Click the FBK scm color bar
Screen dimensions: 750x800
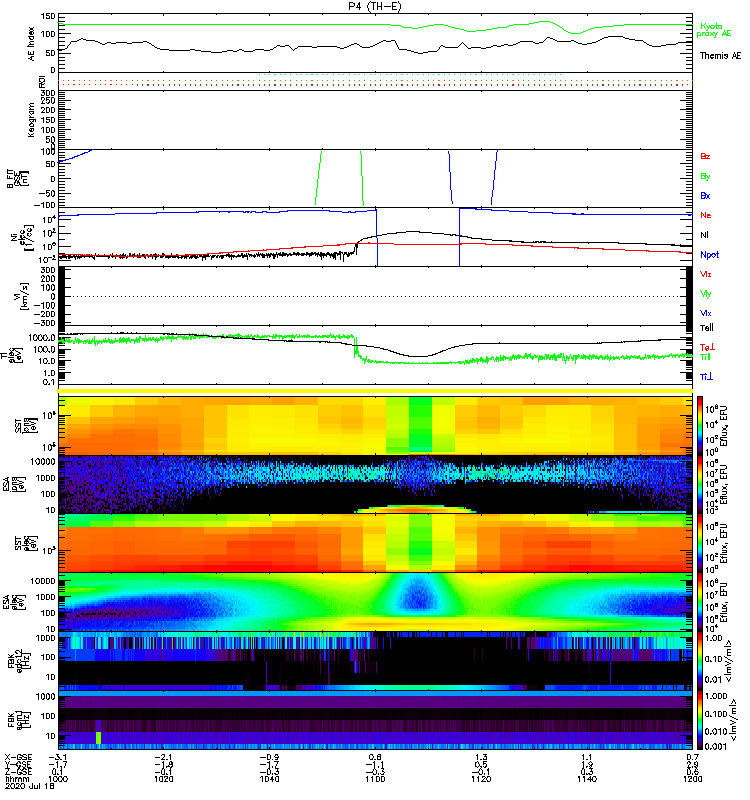click(700, 720)
